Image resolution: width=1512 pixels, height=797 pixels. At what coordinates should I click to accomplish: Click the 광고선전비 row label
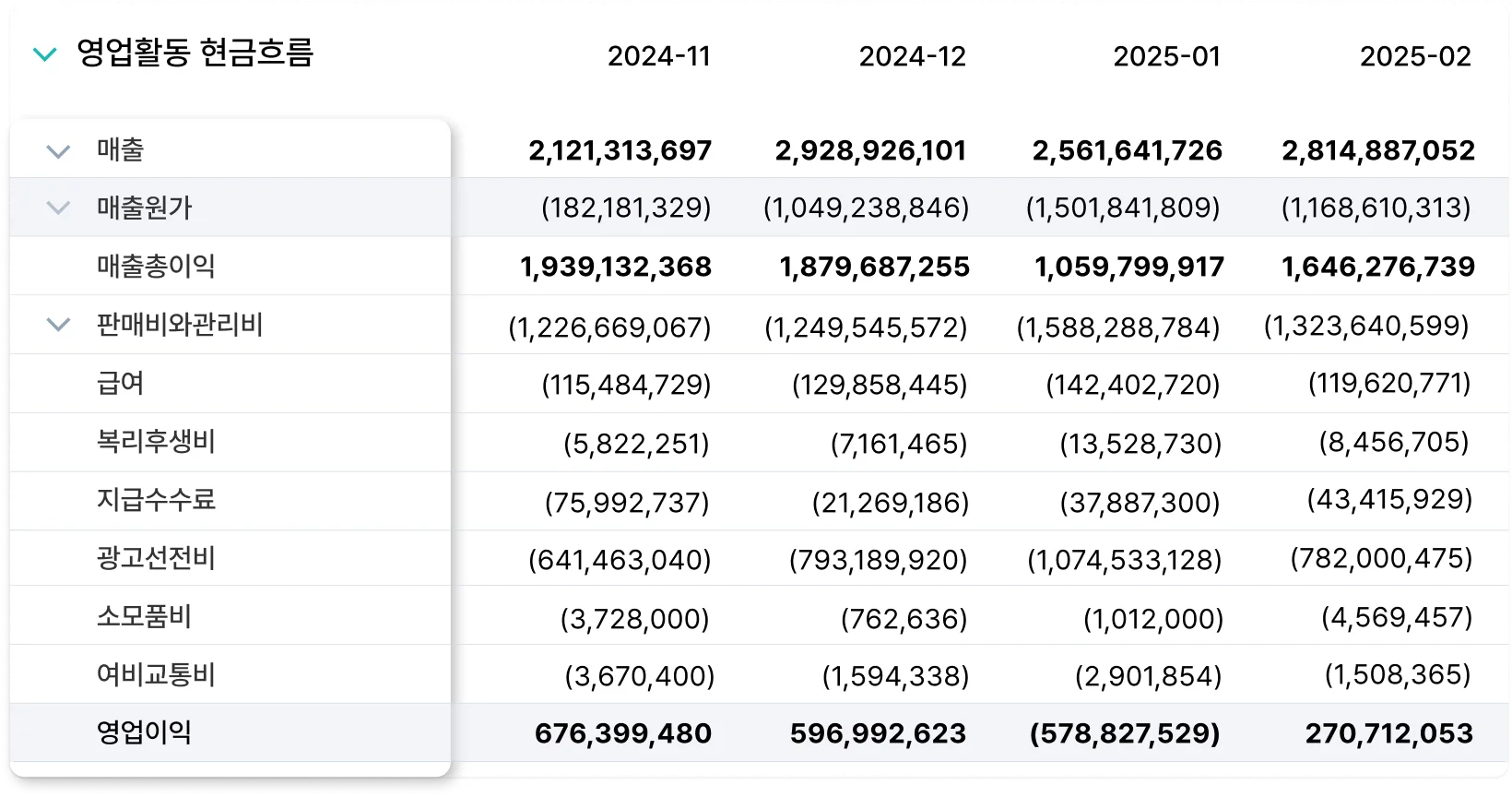(x=156, y=559)
